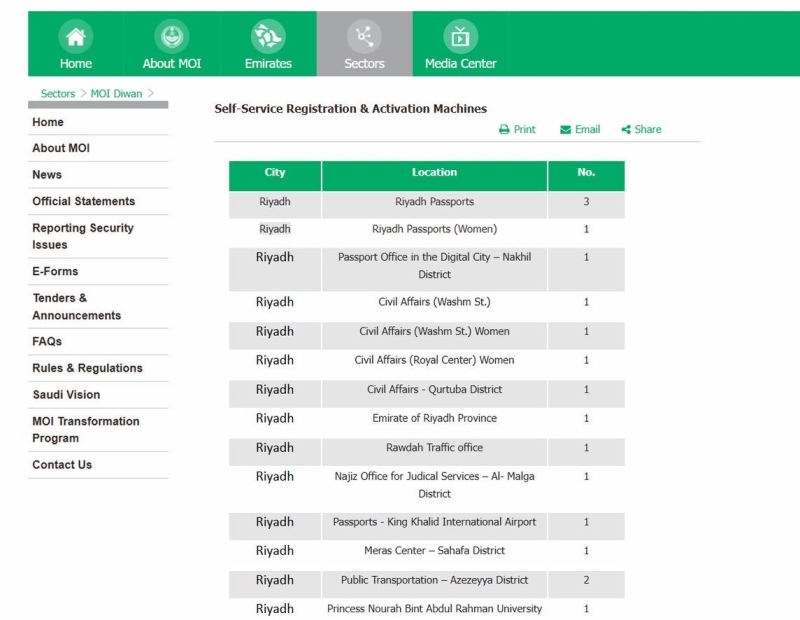Screen dimensions: 800x620
Task: Navigate to E-Forms in sidebar
Action: coord(55,271)
